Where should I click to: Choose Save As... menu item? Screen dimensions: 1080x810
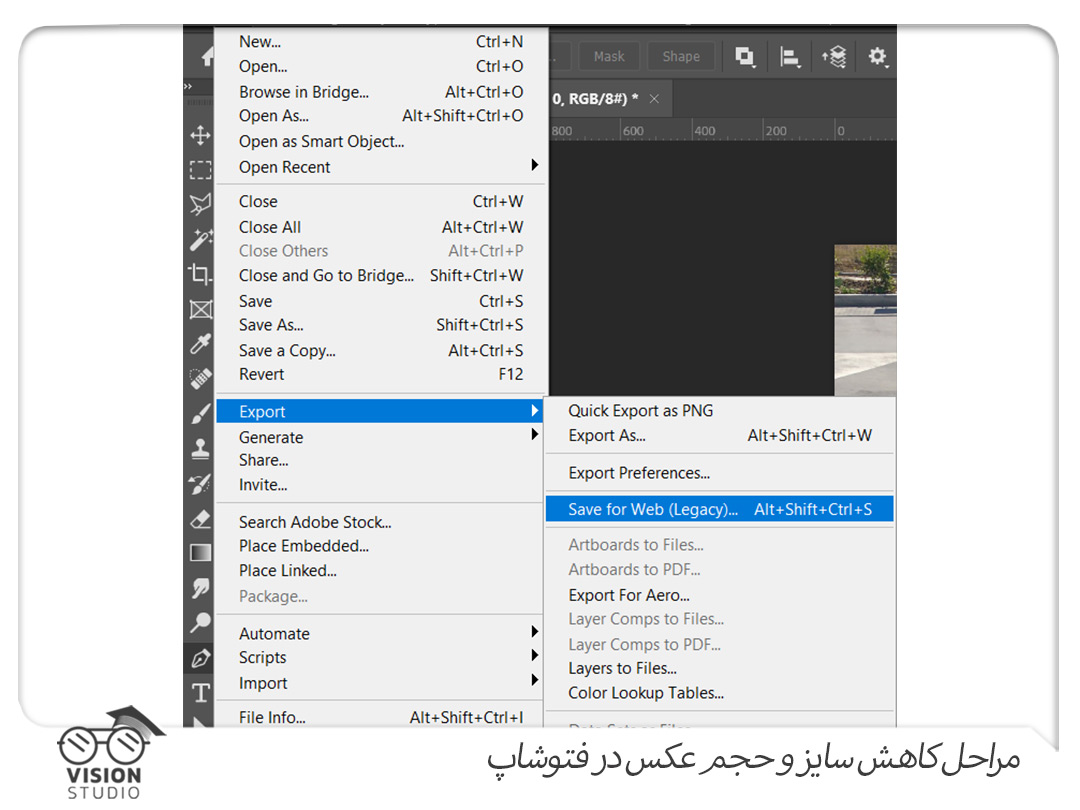click(x=381, y=324)
